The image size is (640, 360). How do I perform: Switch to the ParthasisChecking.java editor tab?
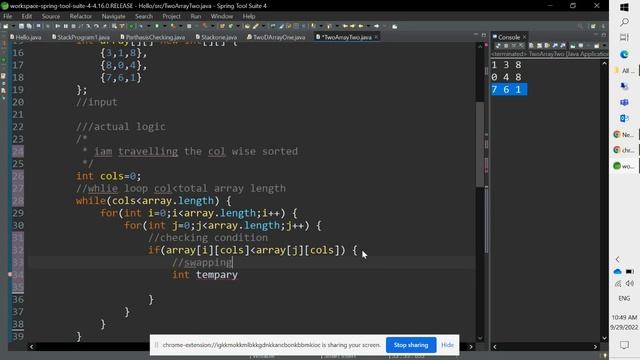(x=153, y=37)
